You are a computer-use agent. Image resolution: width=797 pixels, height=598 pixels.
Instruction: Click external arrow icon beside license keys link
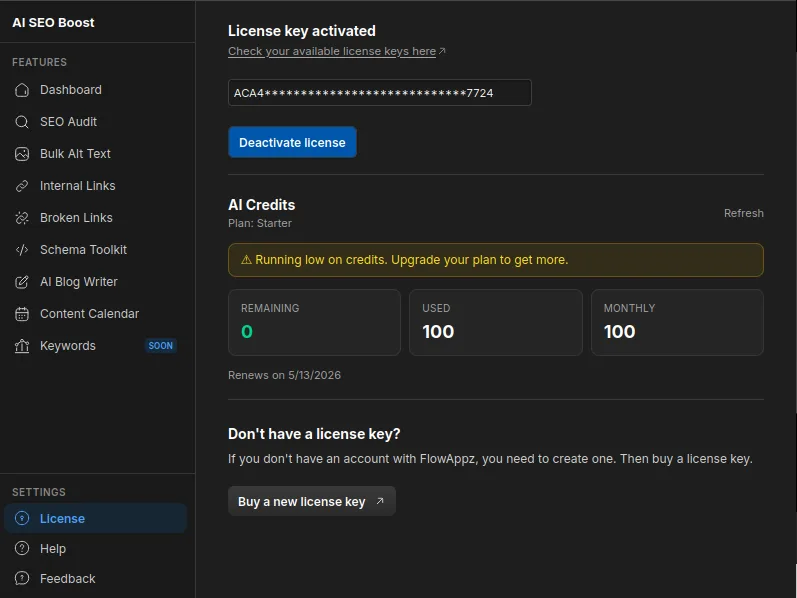point(442,51)
